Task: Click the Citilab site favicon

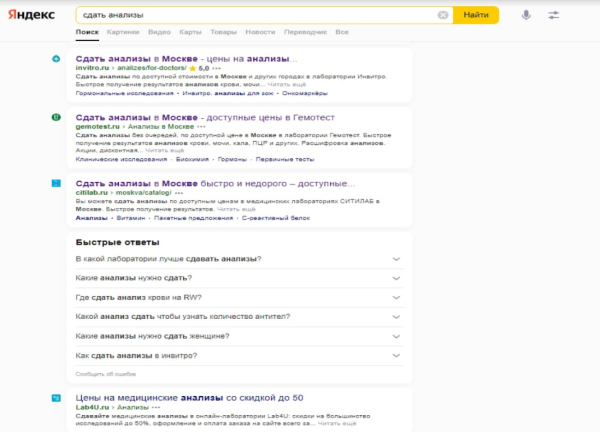Action: click(56, 184)
